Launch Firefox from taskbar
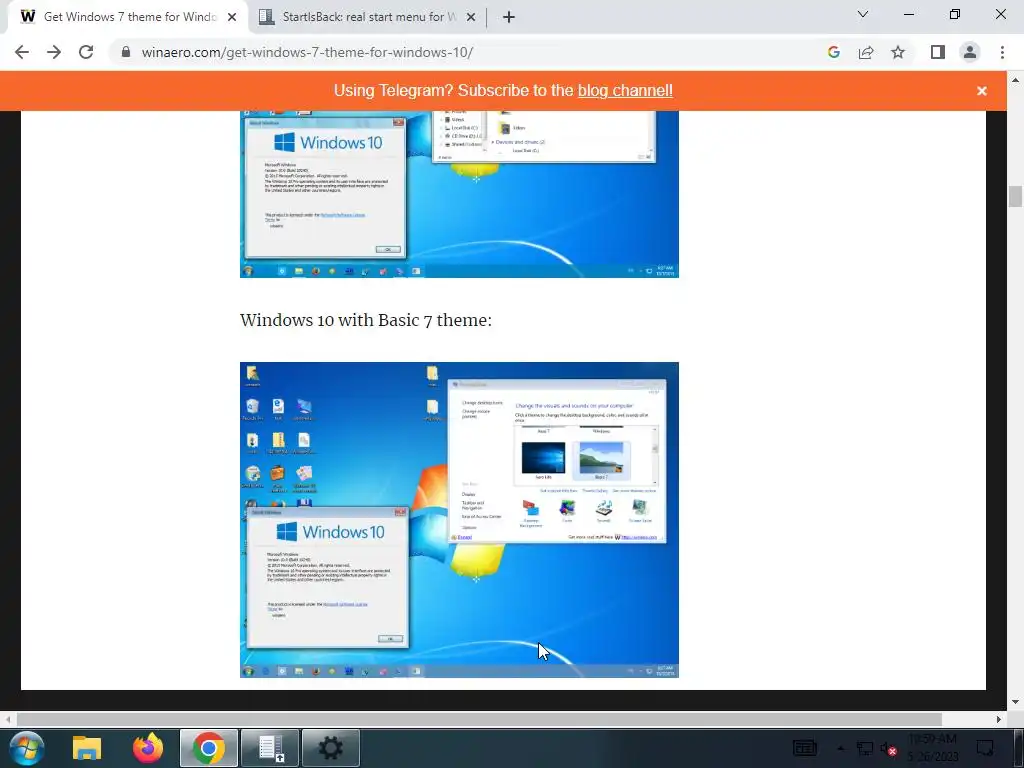The height and width of the screenshot is (768, 1024). coord(148,748)
